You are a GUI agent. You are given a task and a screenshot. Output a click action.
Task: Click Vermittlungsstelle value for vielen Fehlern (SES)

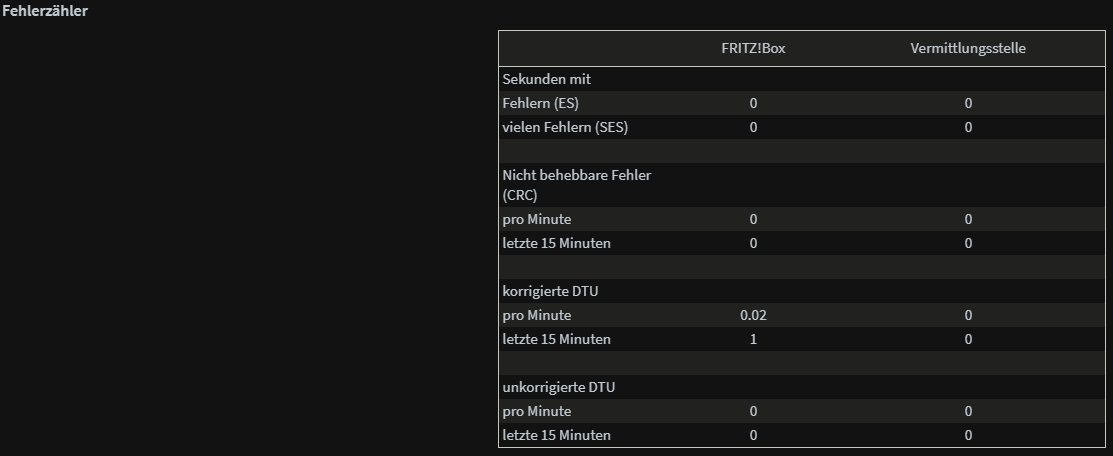(968, 127)
